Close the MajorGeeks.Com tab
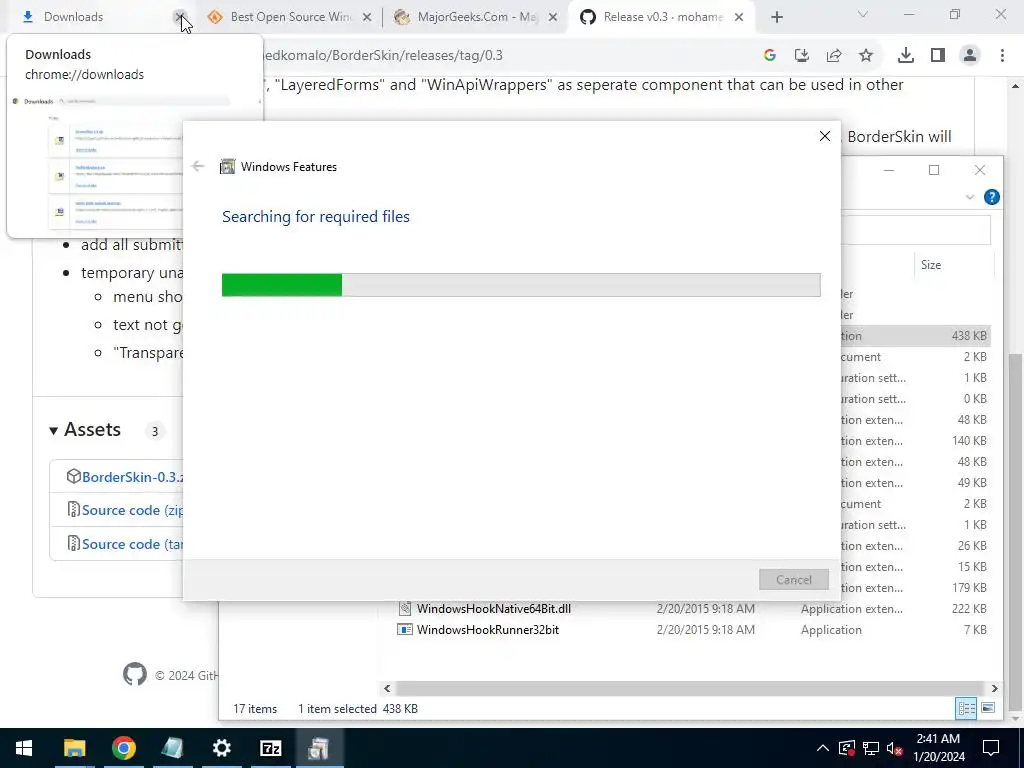 pyautogui.click(x=553, y=17)
